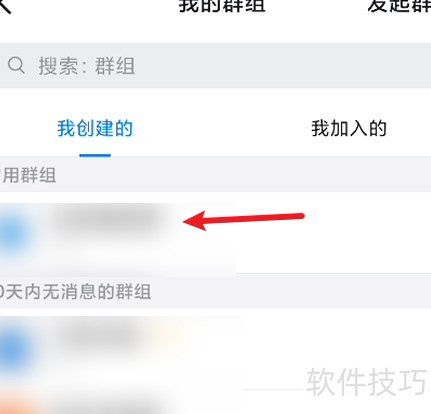Click the blue underline indicator under 我创建的
431x414 pixels.
pyautogui.click(x=95, y=155)
